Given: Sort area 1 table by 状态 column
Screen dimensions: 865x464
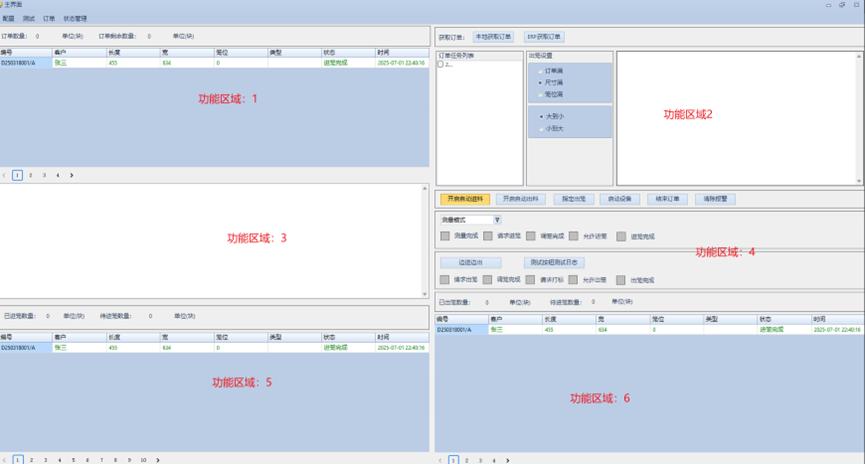Looking at the screenshot, I should (349, 53).
